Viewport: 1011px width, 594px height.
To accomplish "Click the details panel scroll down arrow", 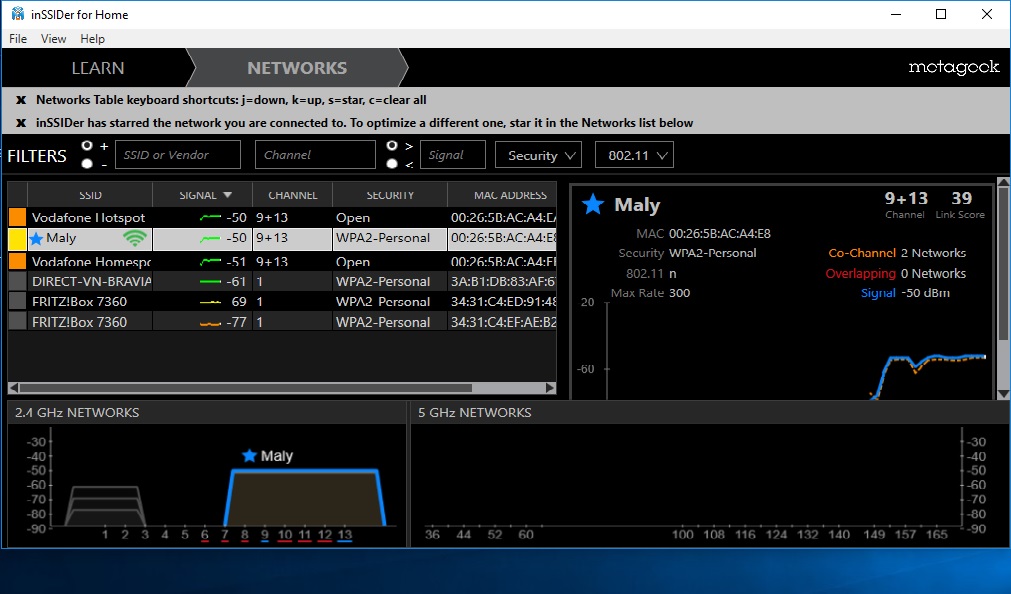I will tap(1003, 393).
